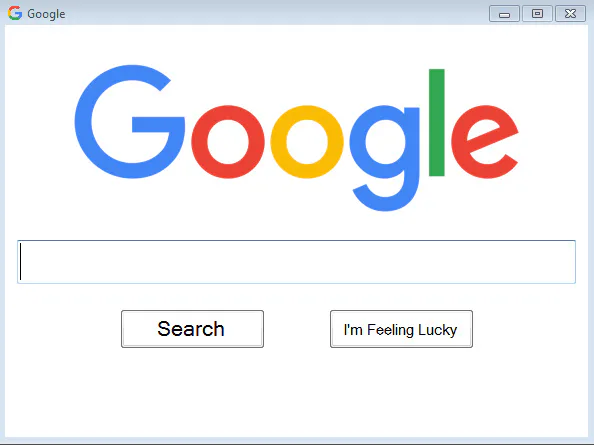Click the red letter o in the logo

(228, 142)
